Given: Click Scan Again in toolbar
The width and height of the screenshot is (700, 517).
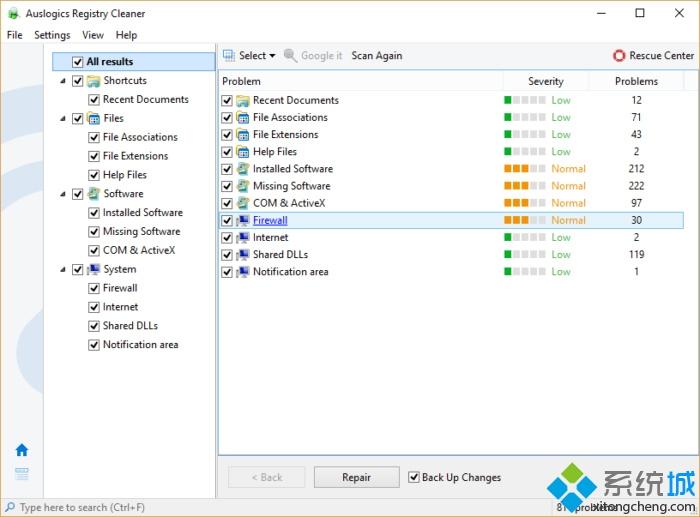Looking at the screenshot, I should [377, 56].
